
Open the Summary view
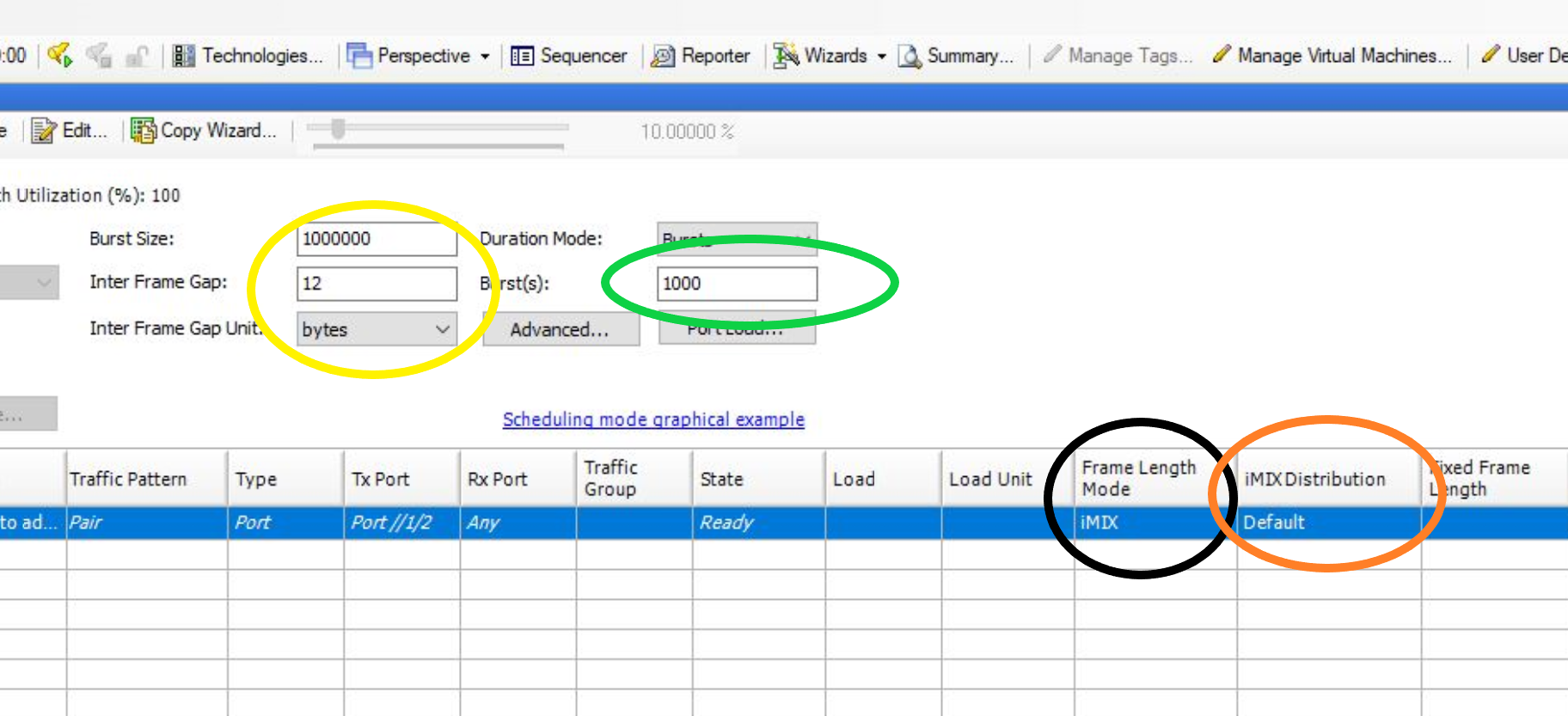tap(957, 56)
